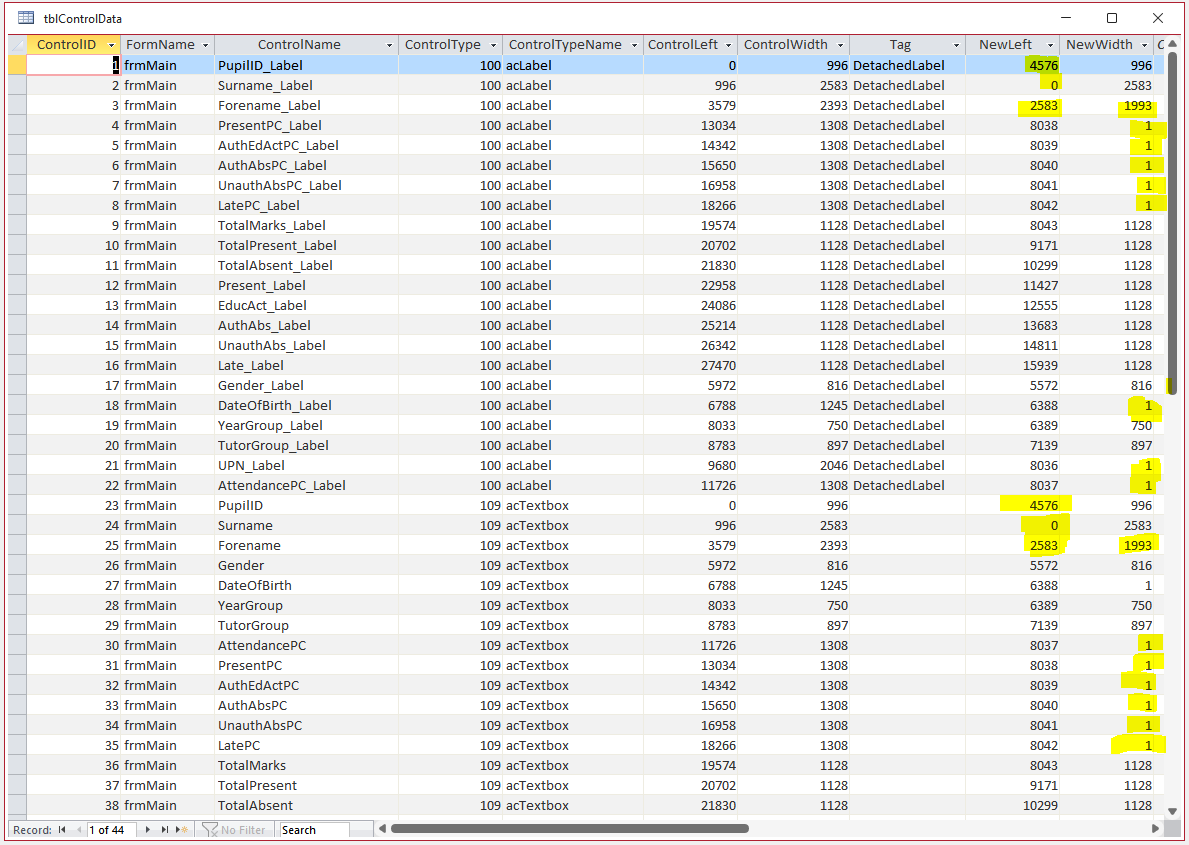Click the UnauthAbsPC_Label cell
Image resolution: width=1189 pixels, height=845 pixels.
306,185
